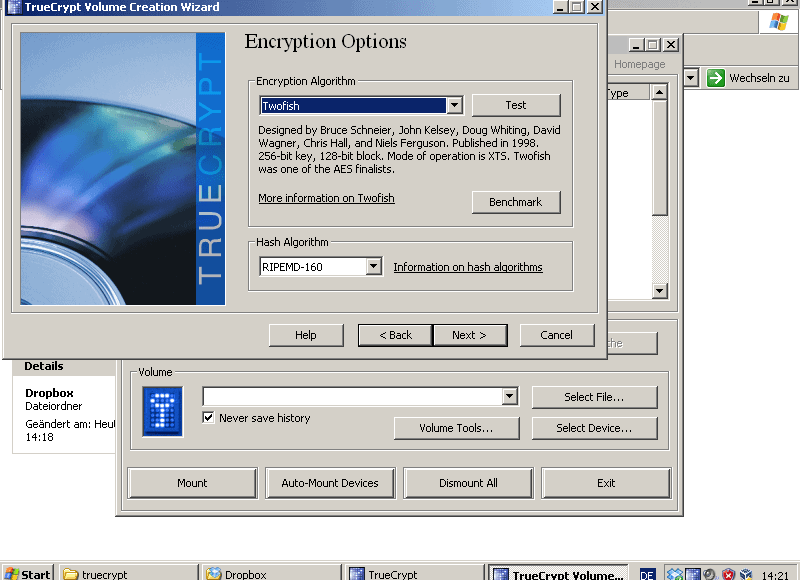800x580 pixels.
Task: Click the TrueCrypt Volume Creation Wizard title icon
Action: coord(14,7)
